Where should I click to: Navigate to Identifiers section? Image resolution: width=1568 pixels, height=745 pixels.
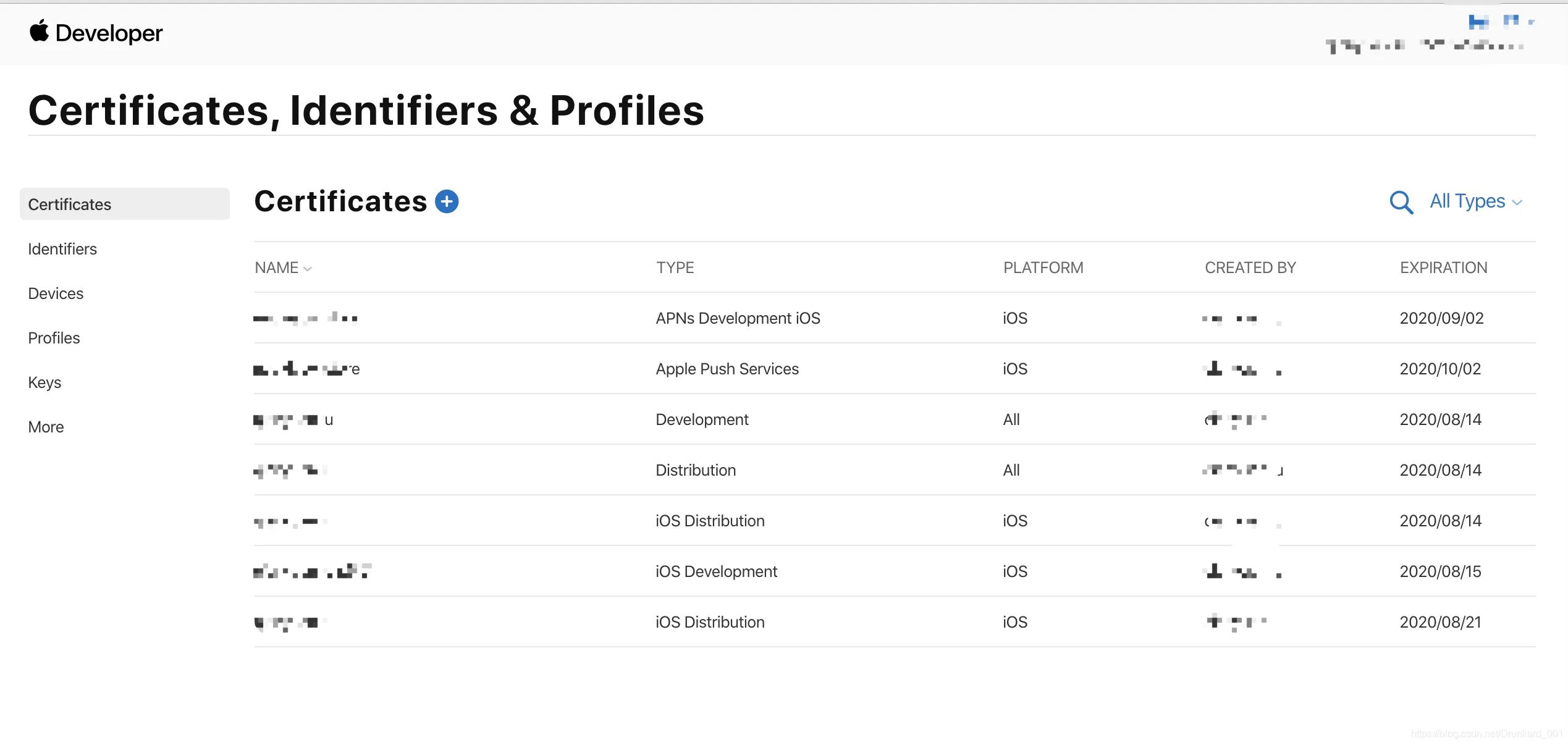coord(62,248)
